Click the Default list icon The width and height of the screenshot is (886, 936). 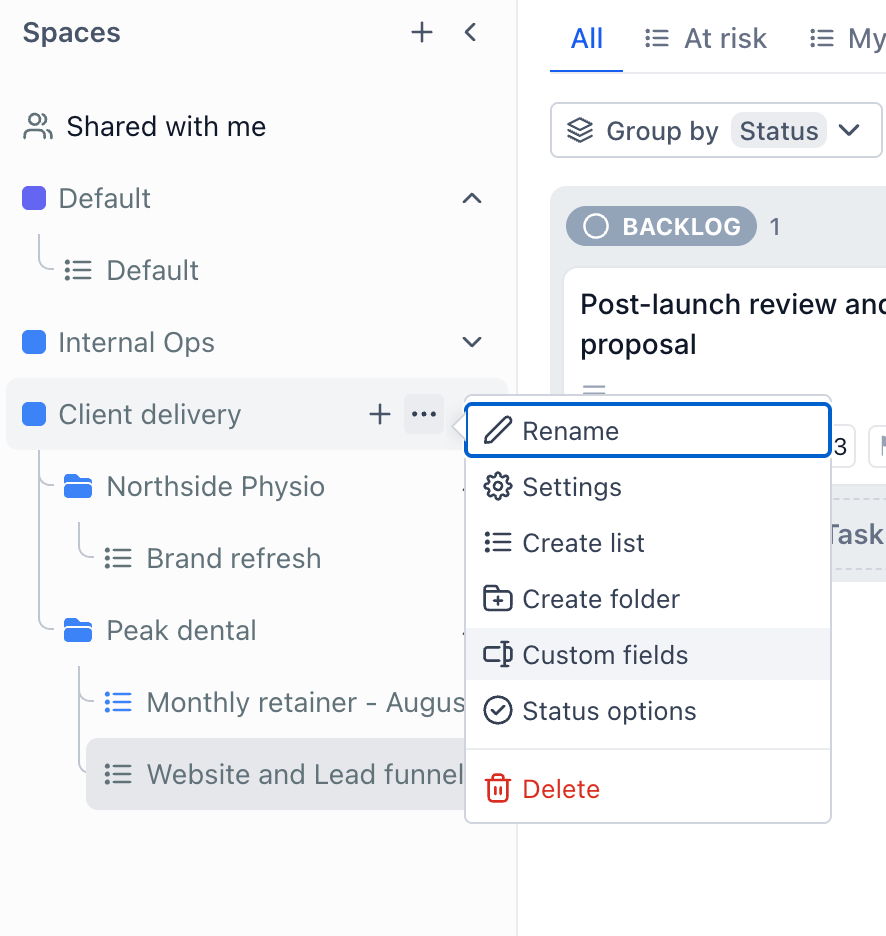[78, 270]
